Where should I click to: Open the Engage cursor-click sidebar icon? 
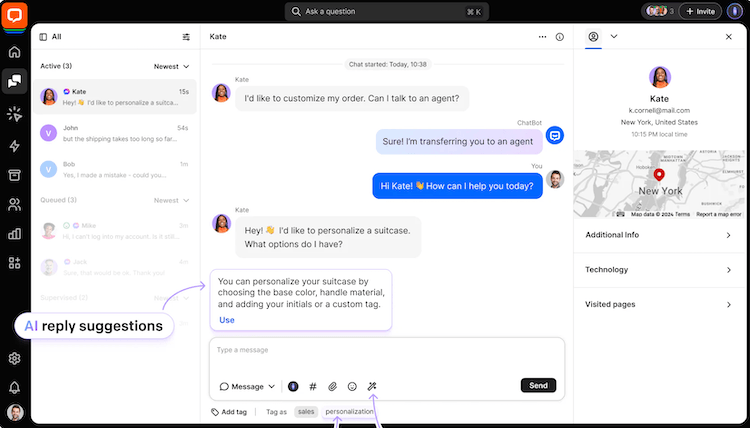(x=14, y=114)
